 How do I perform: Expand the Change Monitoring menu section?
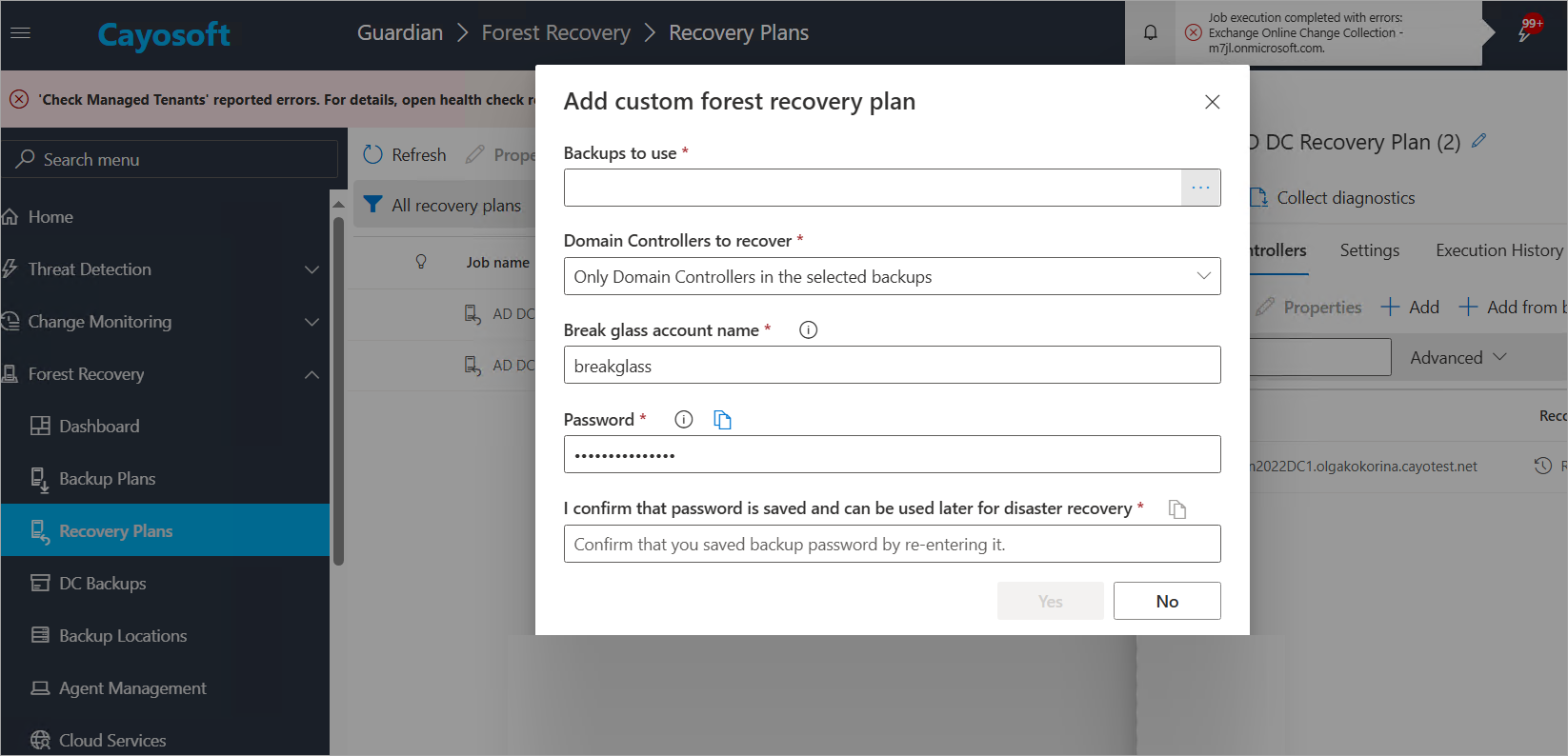click(312, 322)
